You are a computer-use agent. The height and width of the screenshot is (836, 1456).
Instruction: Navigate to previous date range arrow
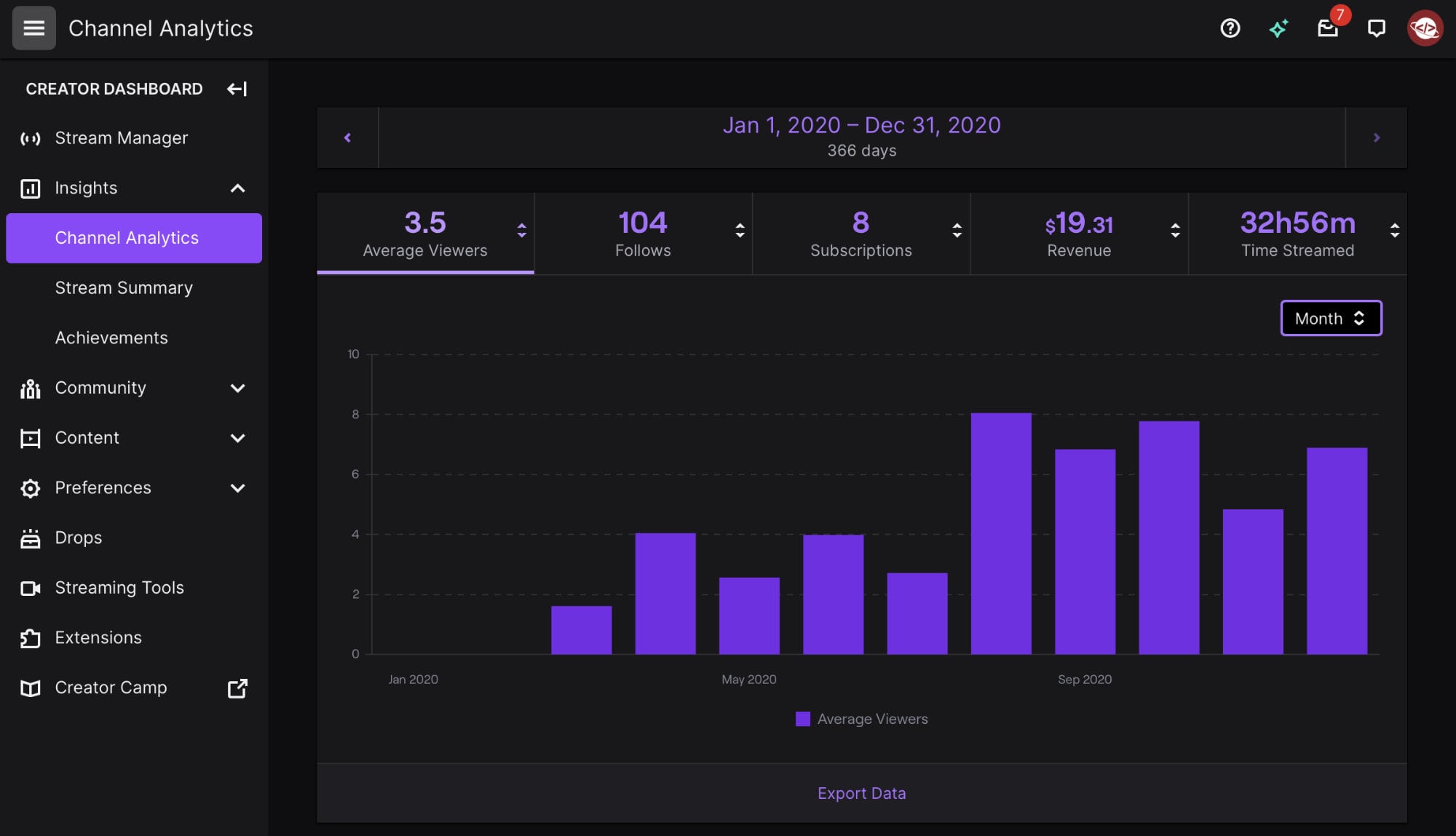coord(347,137)
